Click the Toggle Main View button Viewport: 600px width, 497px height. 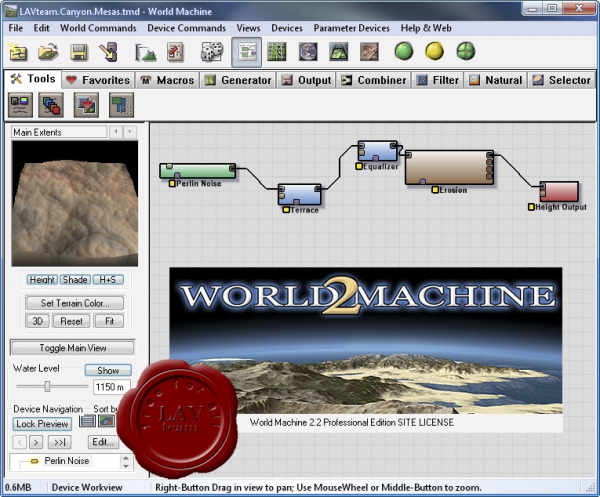(73, 348)
